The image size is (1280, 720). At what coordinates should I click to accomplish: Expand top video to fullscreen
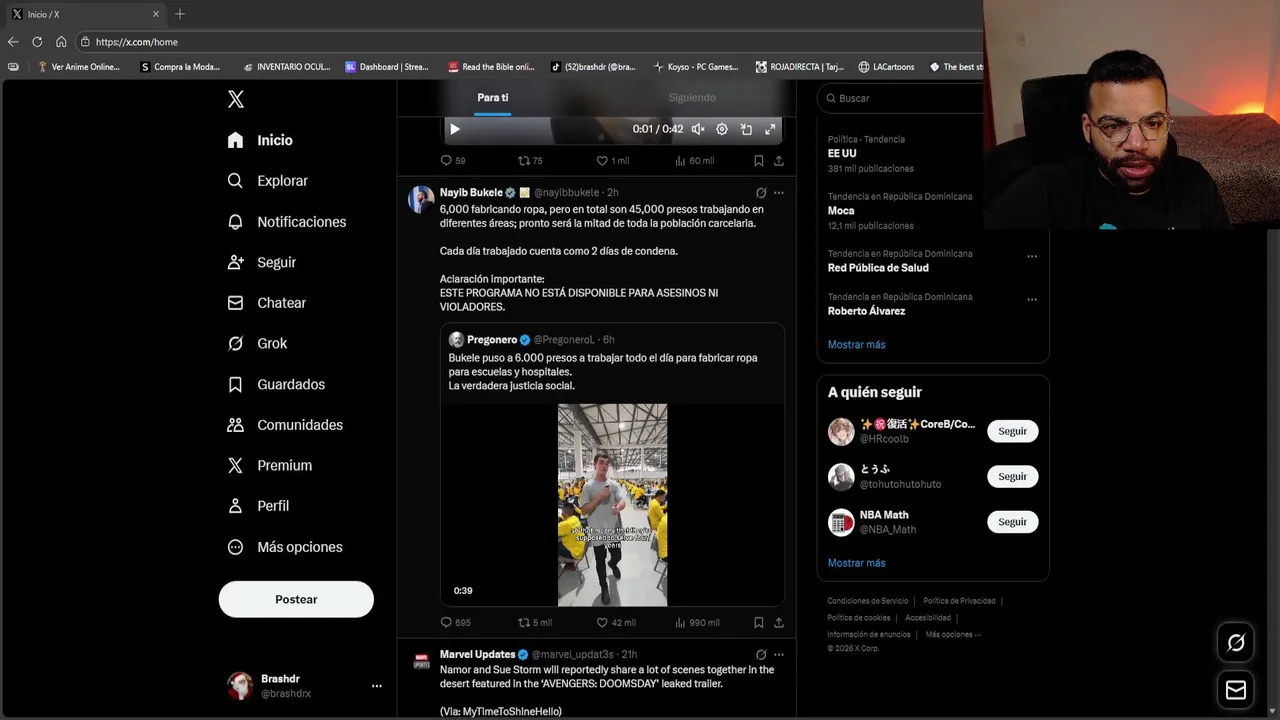(770, 129)
